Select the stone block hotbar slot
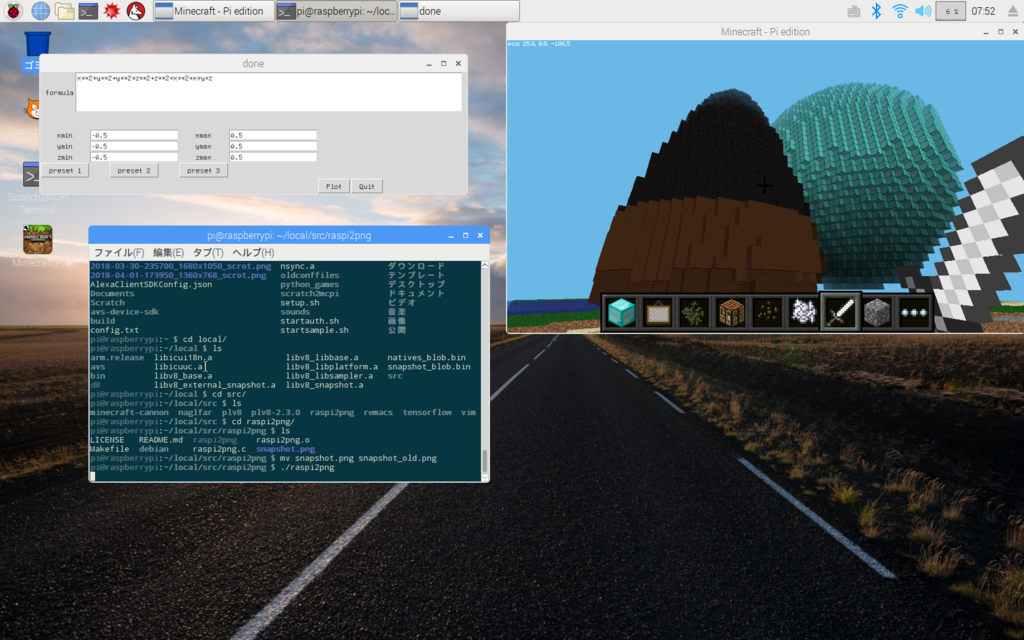Viewport: 1024px width, 640px height. tap(876, 312)
